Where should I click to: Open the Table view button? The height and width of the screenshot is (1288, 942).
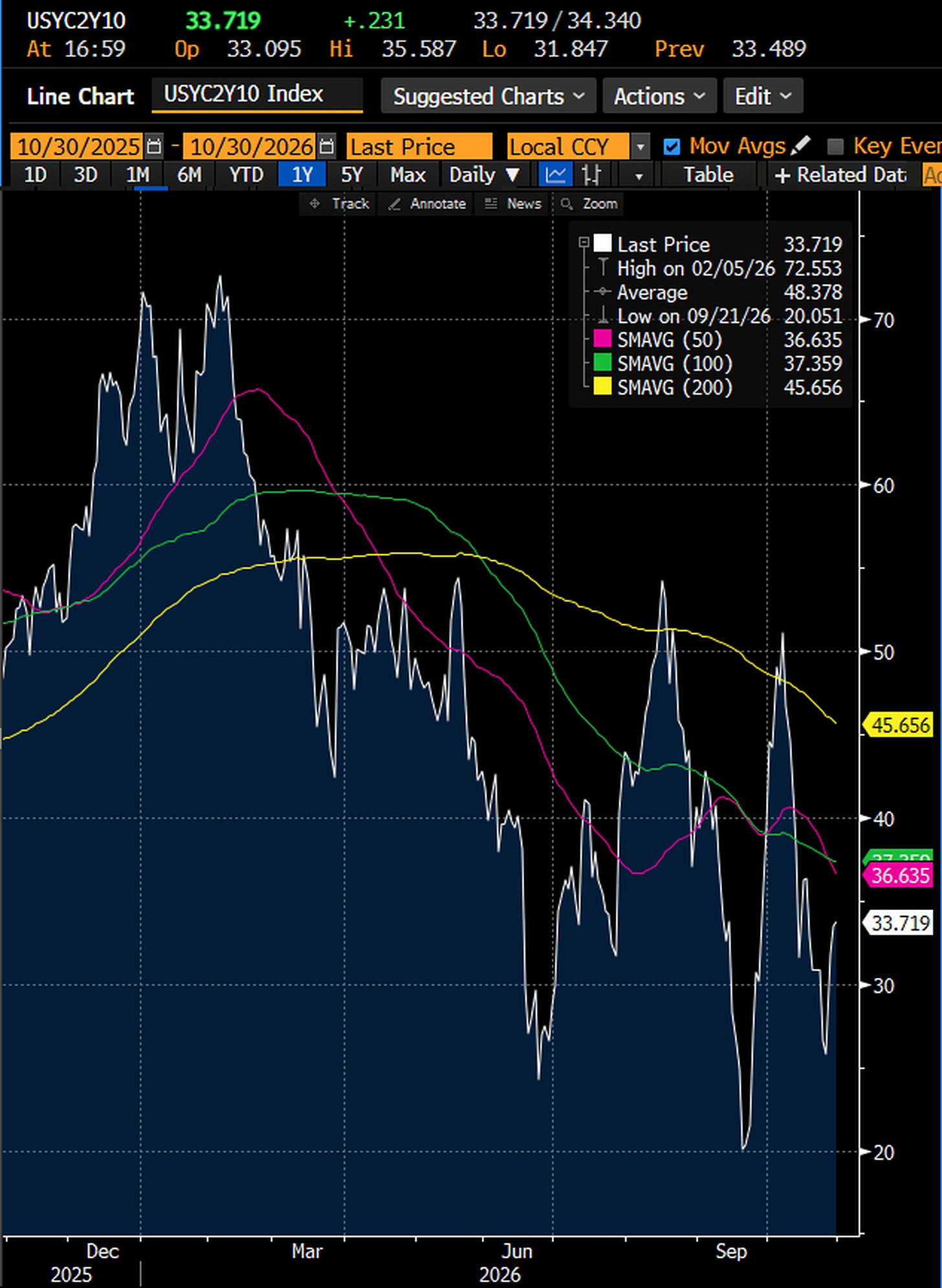[708, 175]
